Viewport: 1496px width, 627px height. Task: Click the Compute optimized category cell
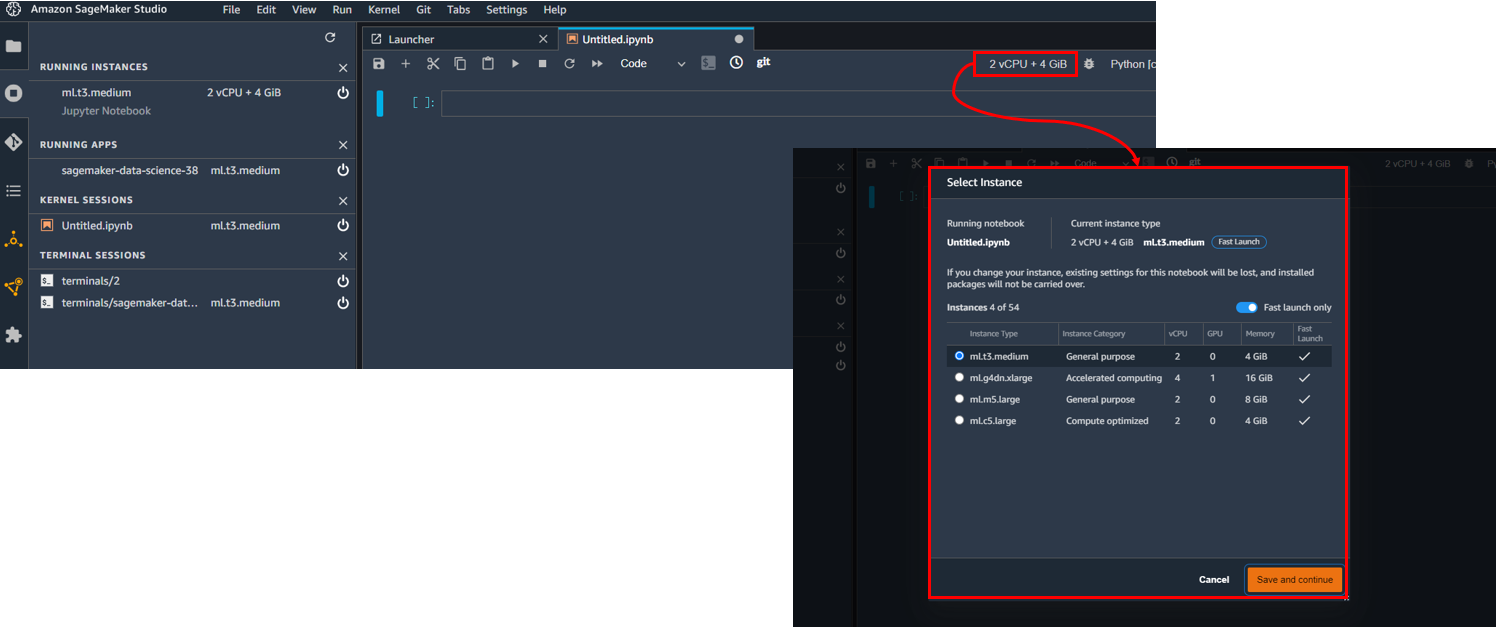click(1107, 421)
